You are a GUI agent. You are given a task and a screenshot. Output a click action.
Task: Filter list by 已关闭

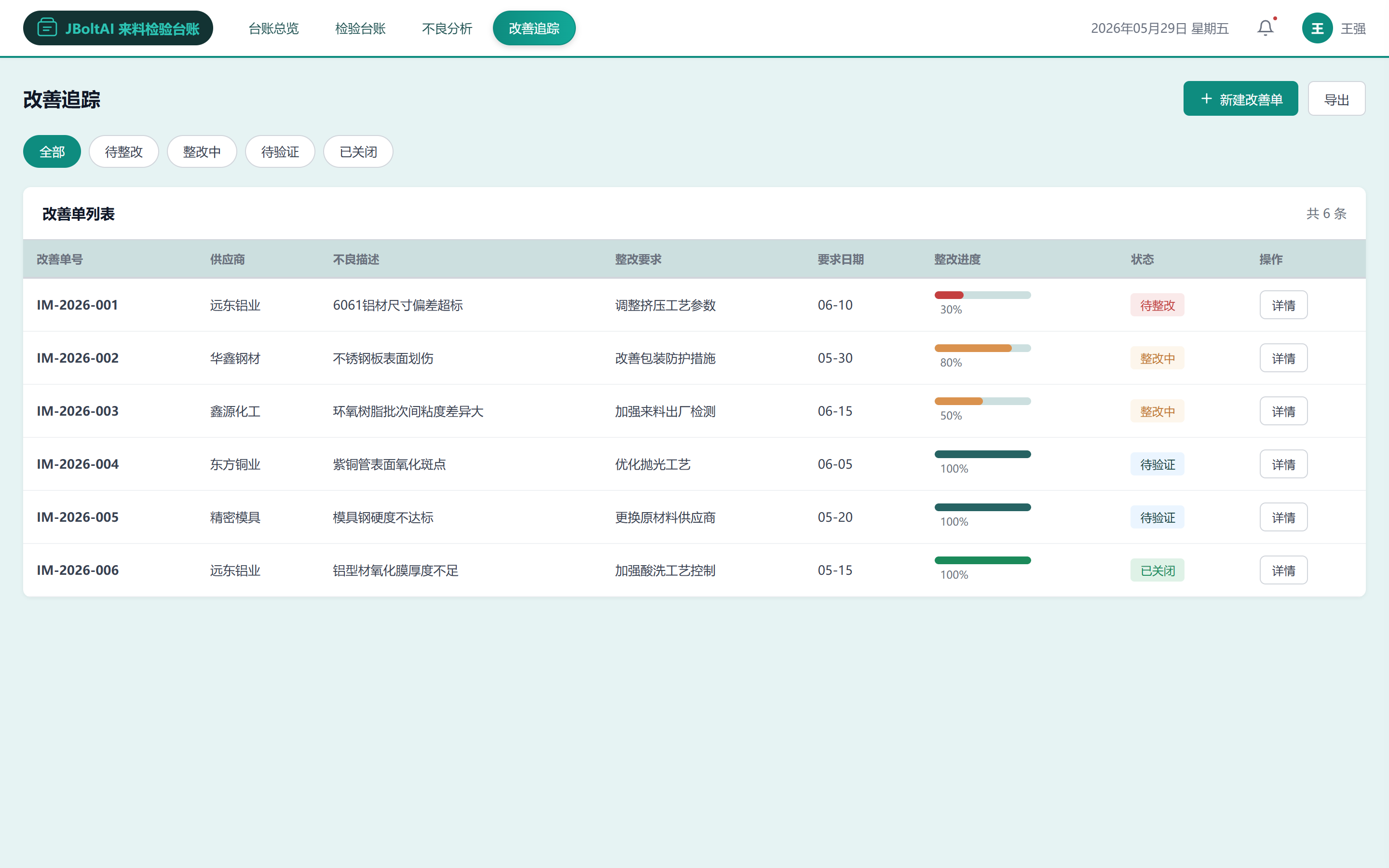[x=358, y=151]
